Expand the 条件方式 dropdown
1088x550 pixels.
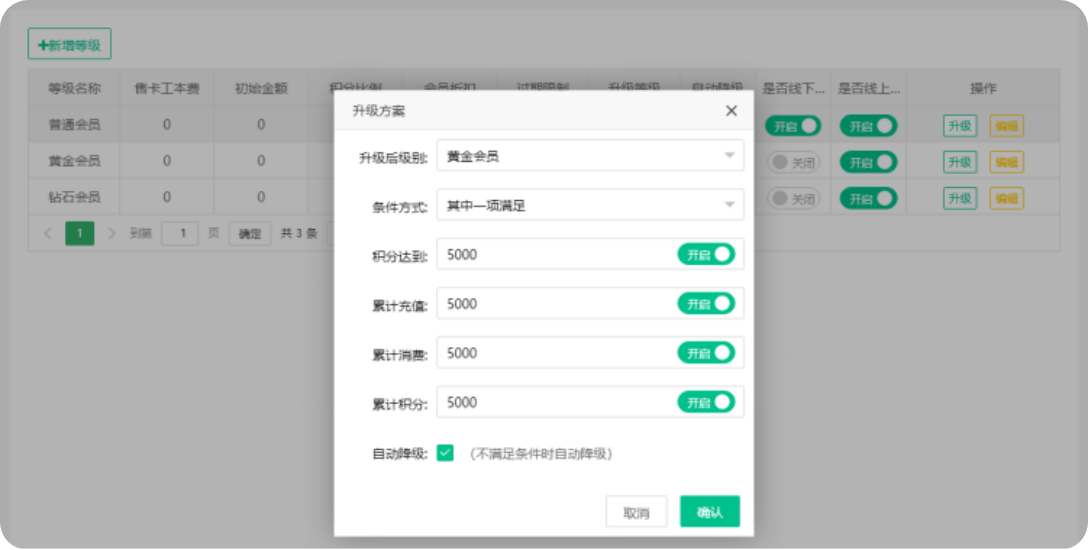tap(590, 206)
